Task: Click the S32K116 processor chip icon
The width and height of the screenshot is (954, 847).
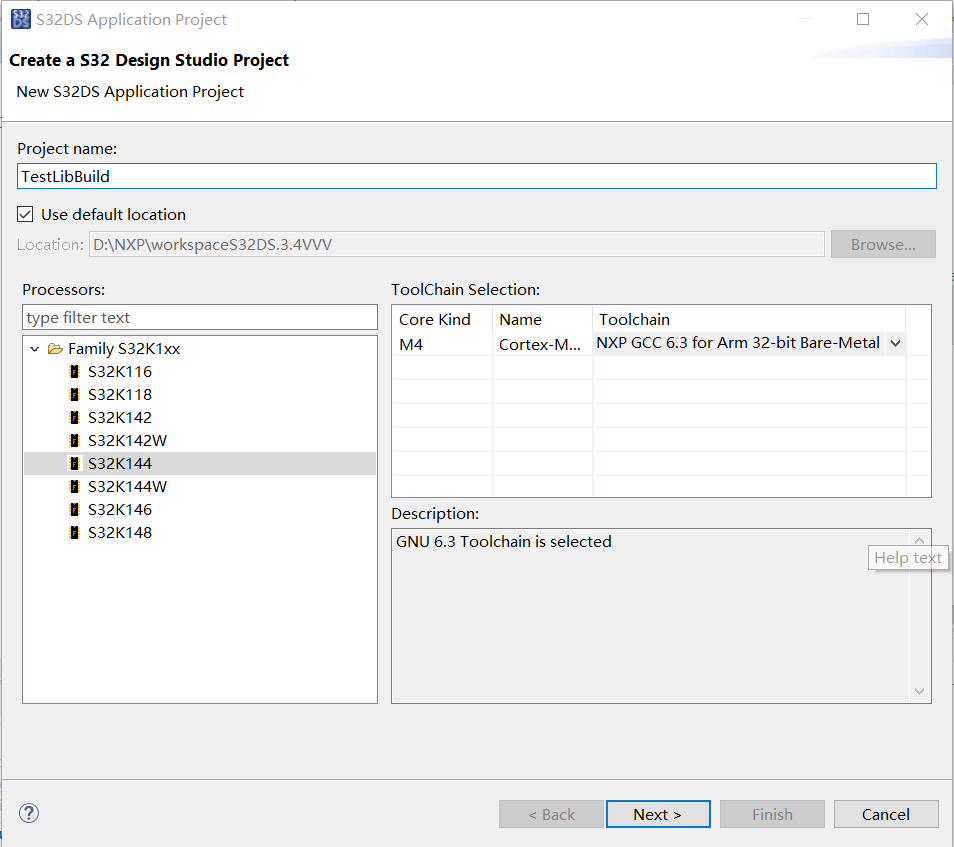Action: click(74, 372)
